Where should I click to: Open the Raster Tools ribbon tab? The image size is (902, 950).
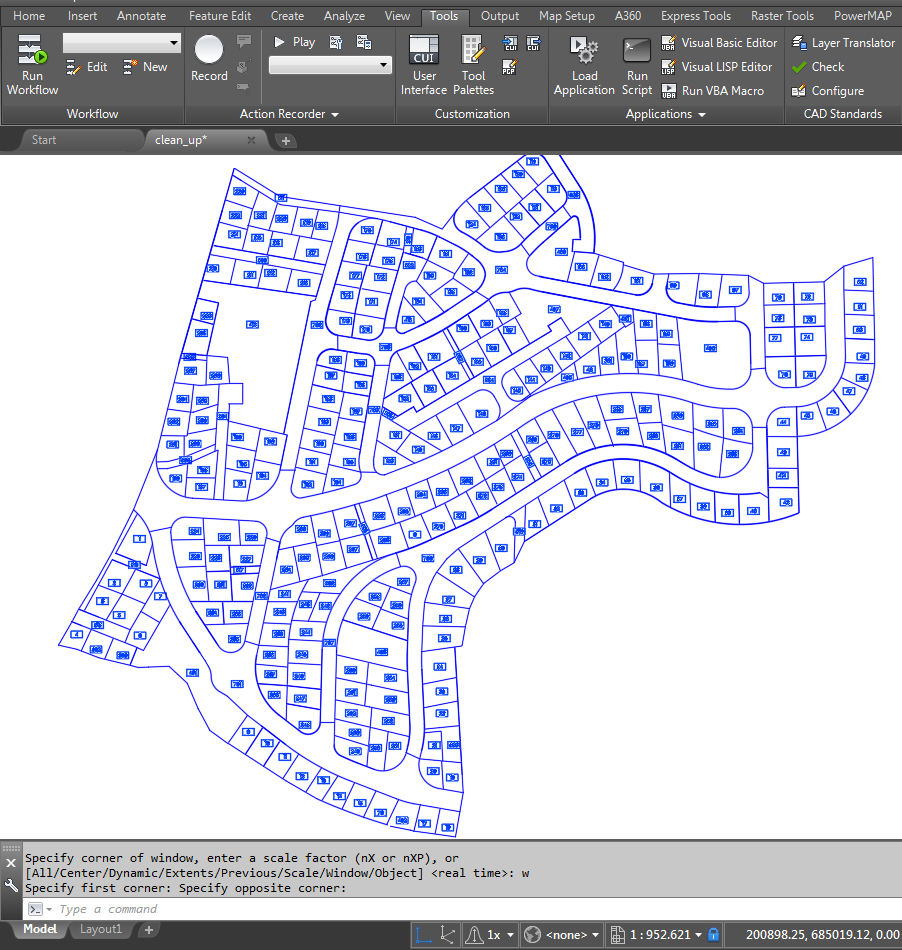(782, 16)
